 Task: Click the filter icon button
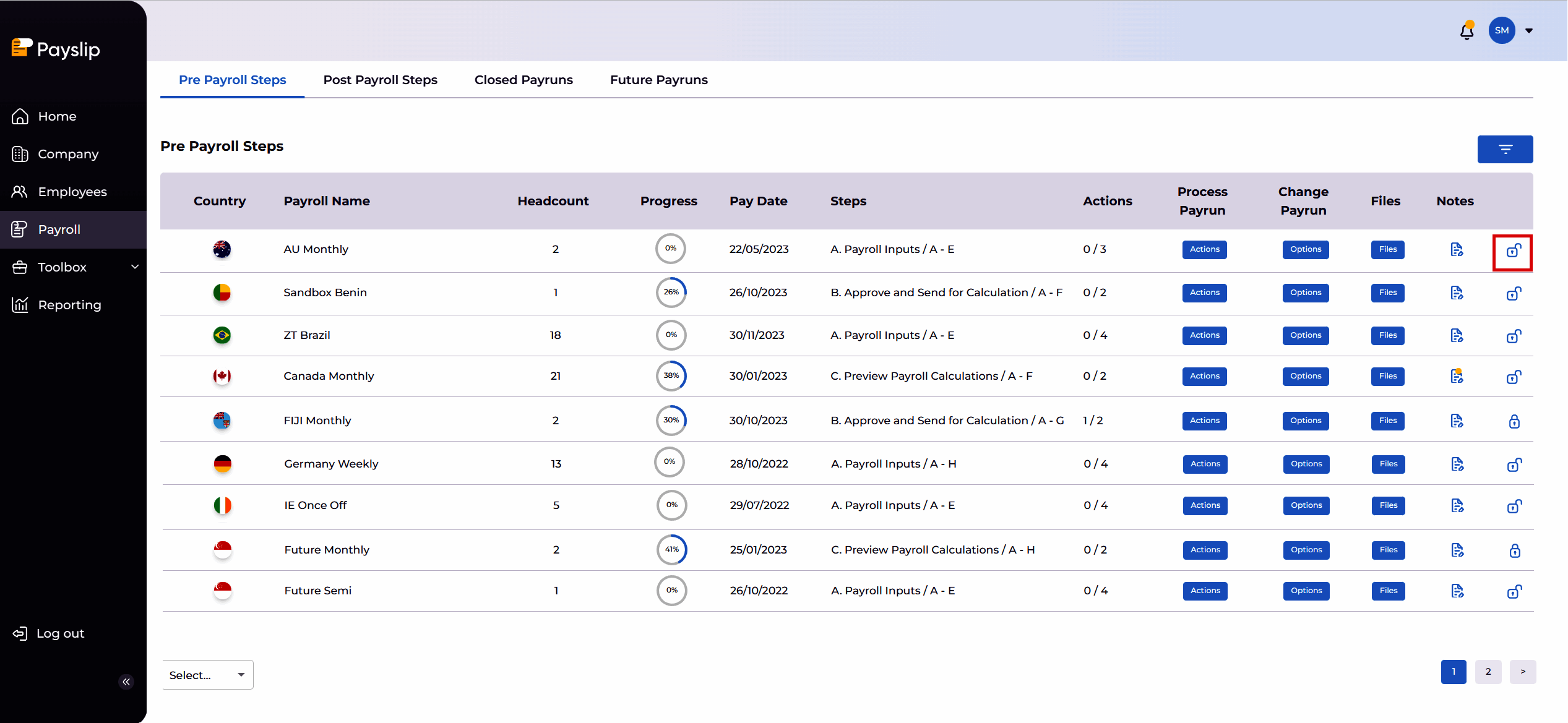pos(1504,149)
